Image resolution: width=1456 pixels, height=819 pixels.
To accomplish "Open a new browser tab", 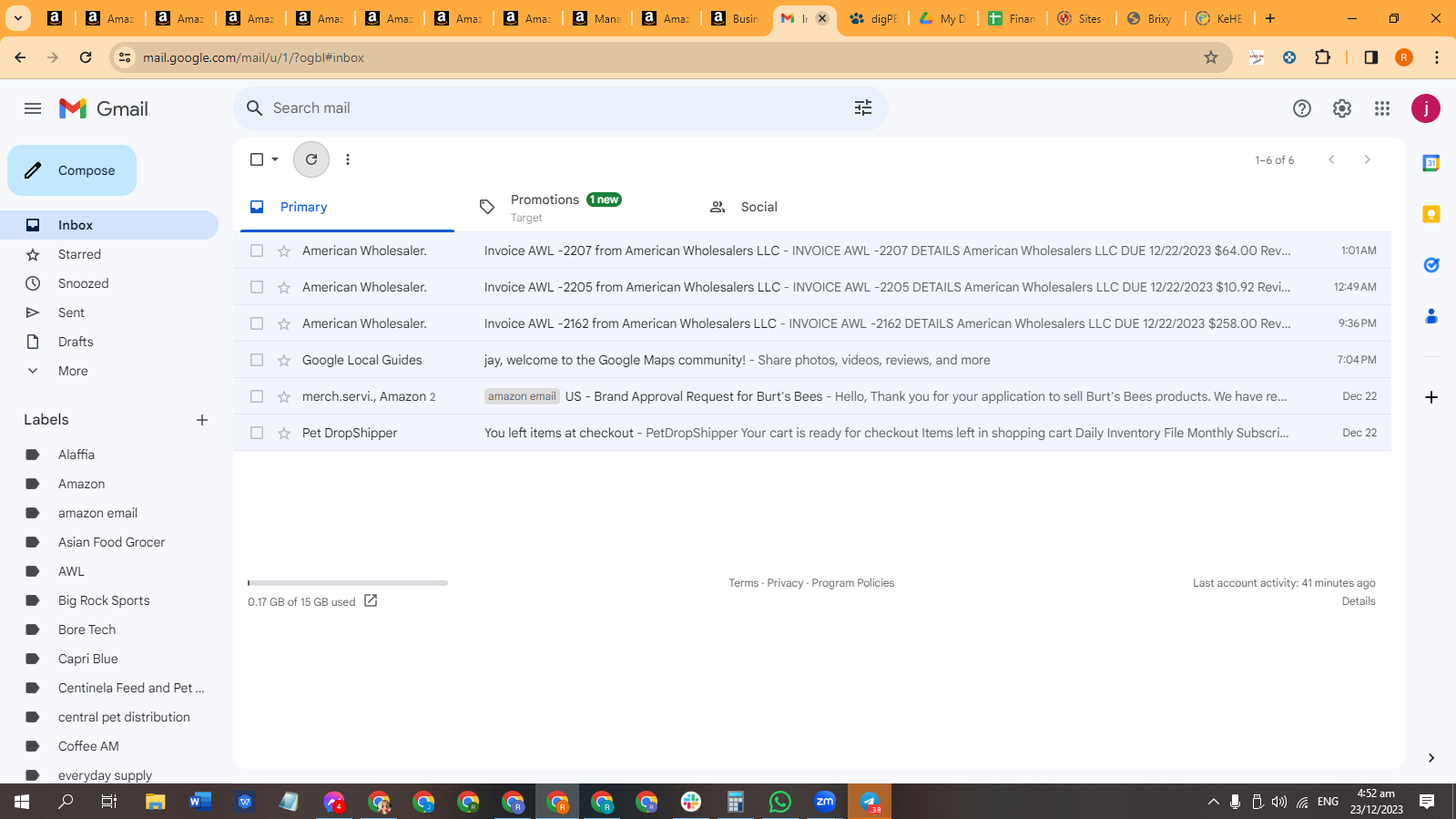I will [1270, 18].
